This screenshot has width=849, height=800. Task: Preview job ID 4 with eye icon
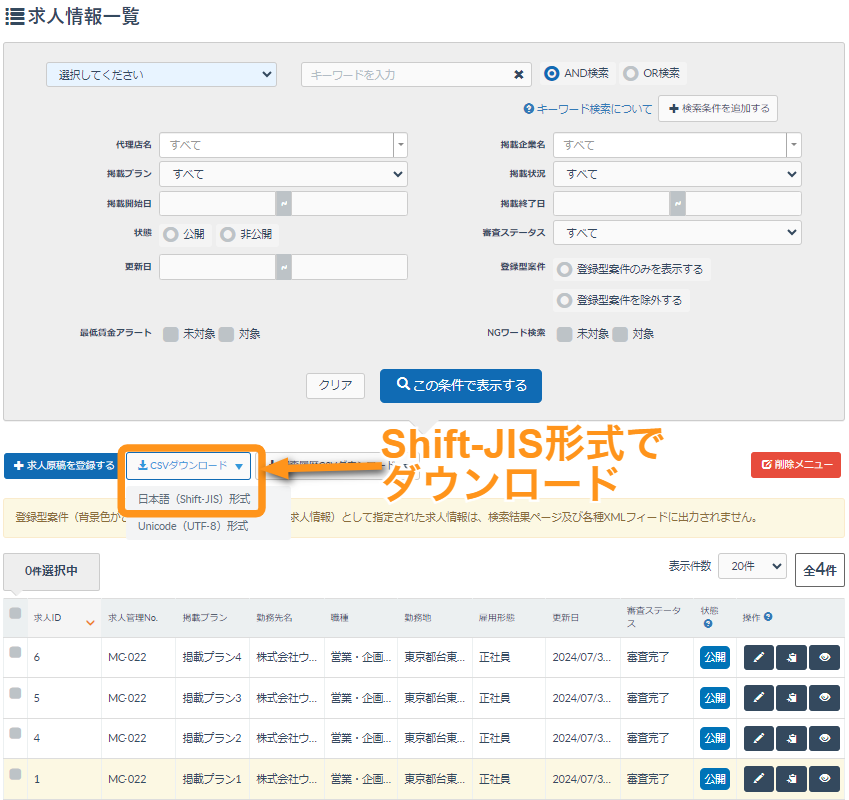824,738
